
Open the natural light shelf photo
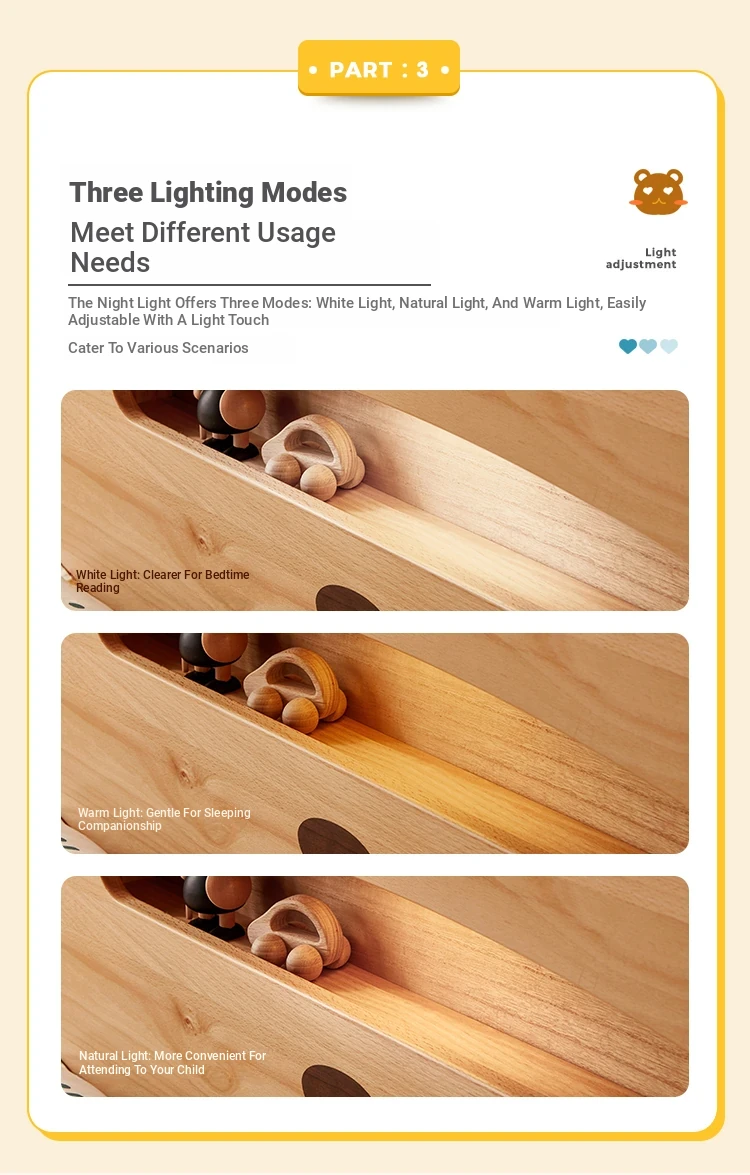(x=375, y=986)
